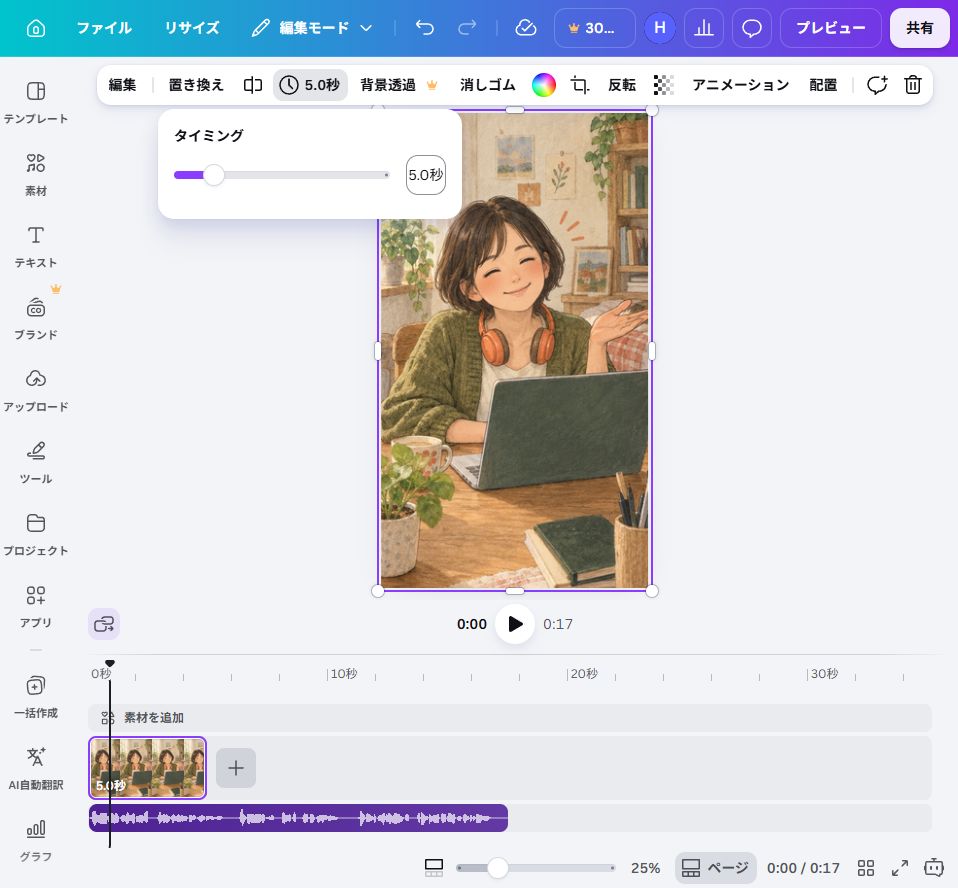958x888 pixels.
Task: Click the 素材を追加 track
Action: click(x=510, y=717)
